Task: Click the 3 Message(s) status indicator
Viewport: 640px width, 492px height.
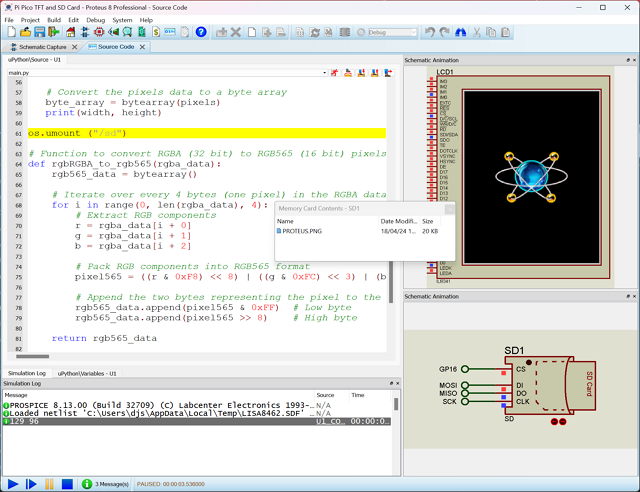Action: tap(111, 484)
